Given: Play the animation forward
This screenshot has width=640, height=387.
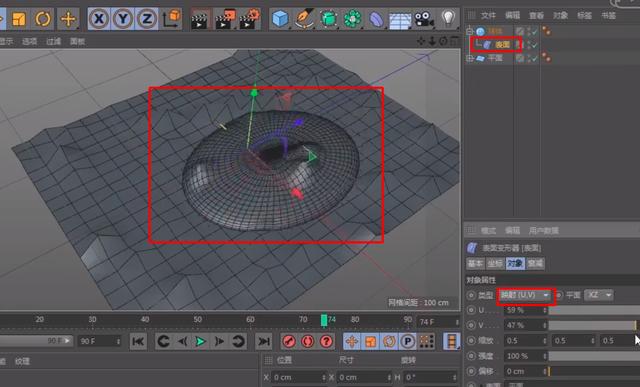Looking at the screenshot, I should pyautogui.click(x=200, y=341).
